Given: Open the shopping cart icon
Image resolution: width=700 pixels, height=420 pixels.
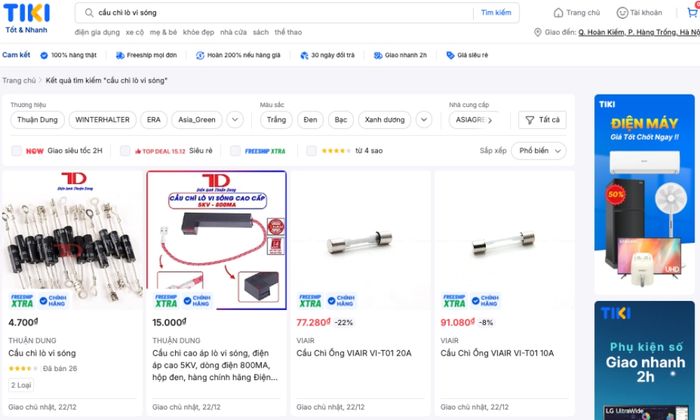Looking at the screenshot, I should (x=693, y=12).
